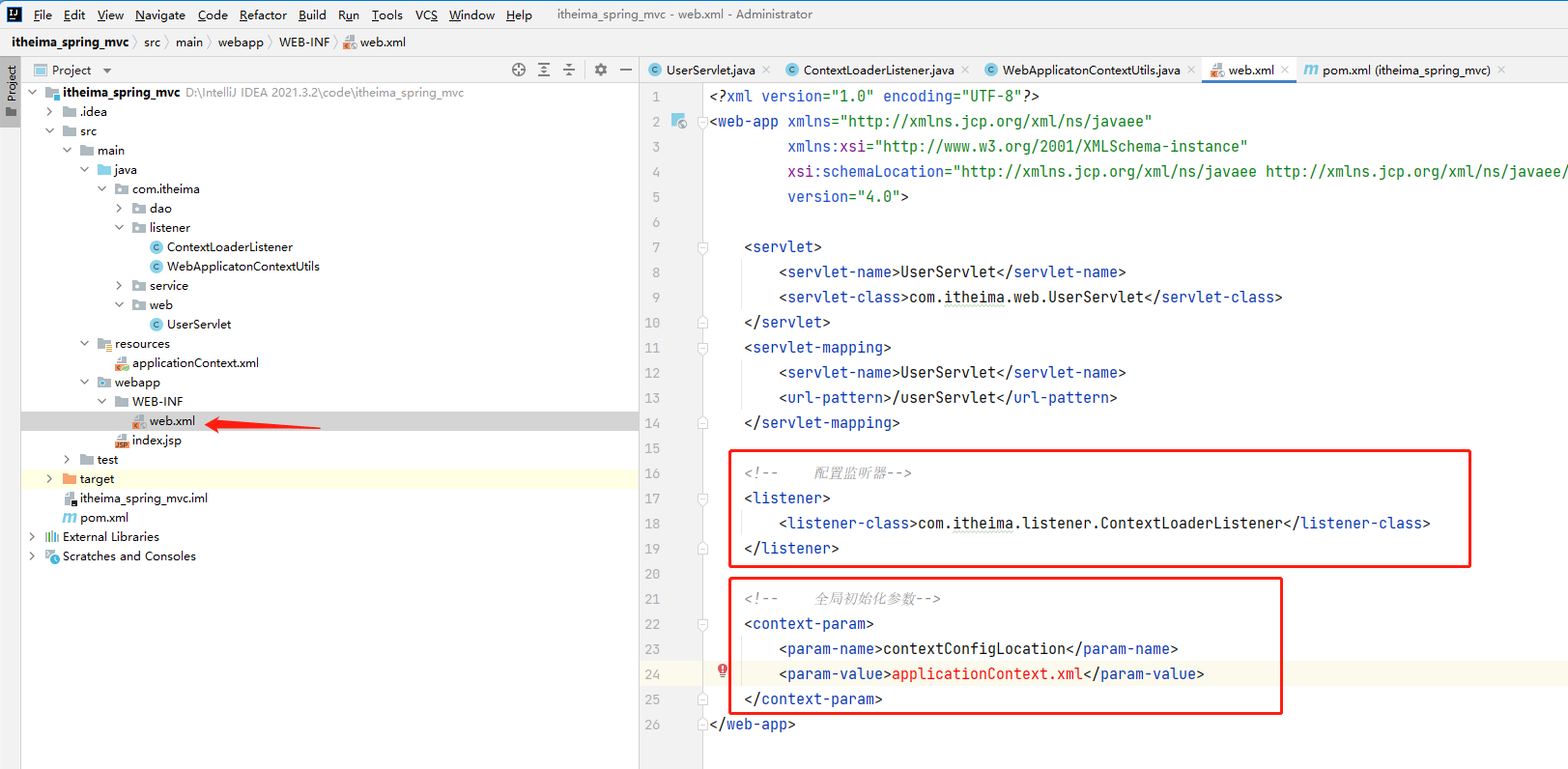Viewport: 1568px width, 769px height.
Task: Open the Navigate menu
Action: [160, 14]
